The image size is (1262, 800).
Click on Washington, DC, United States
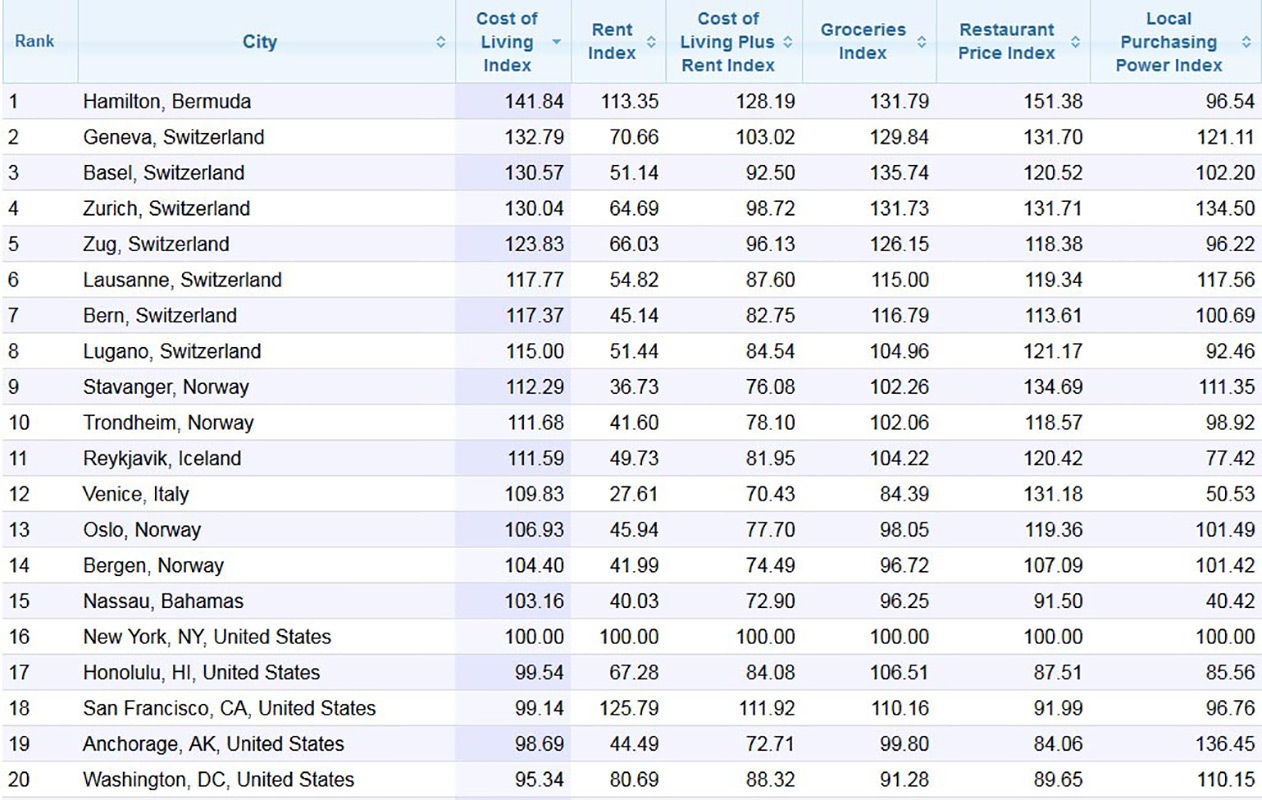(x=218, y=779)
